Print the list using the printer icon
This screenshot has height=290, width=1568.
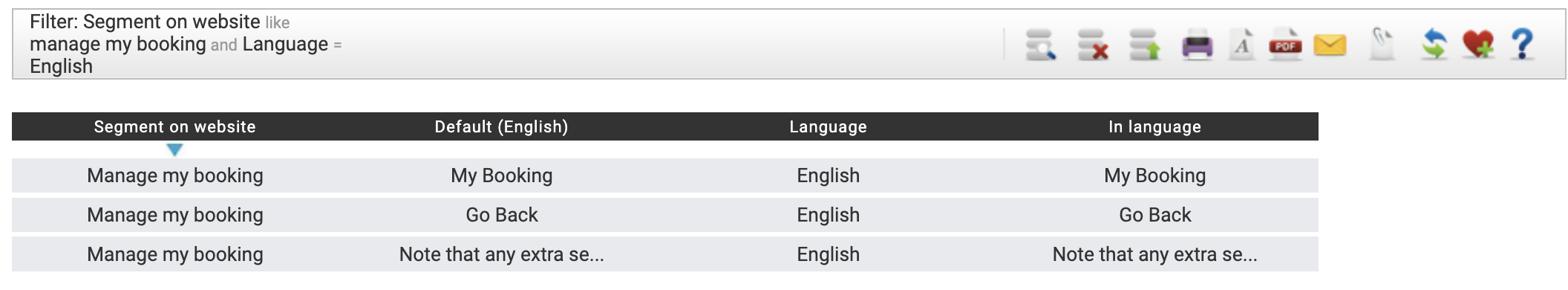pos(1197,45)
